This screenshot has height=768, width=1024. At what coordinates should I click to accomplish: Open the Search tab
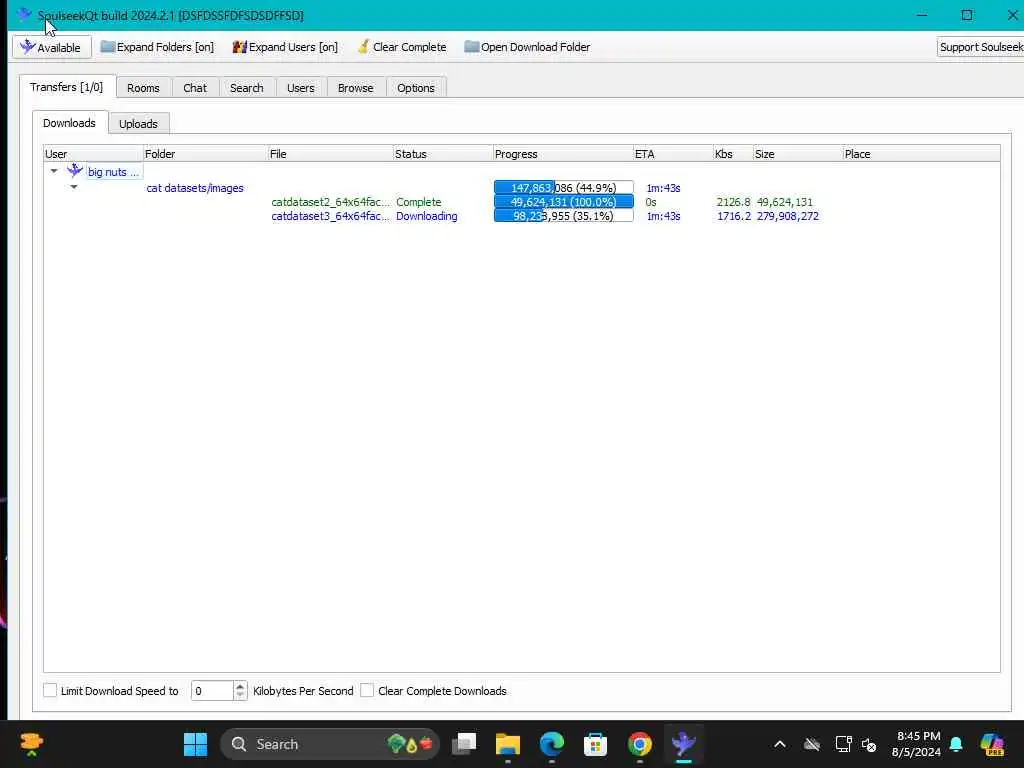[246, 88]
